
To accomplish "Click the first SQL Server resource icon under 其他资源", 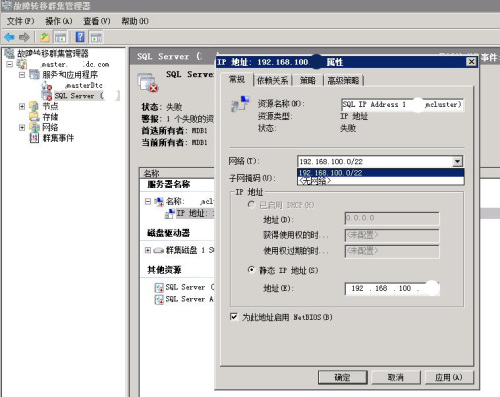I will coord(159,287).
